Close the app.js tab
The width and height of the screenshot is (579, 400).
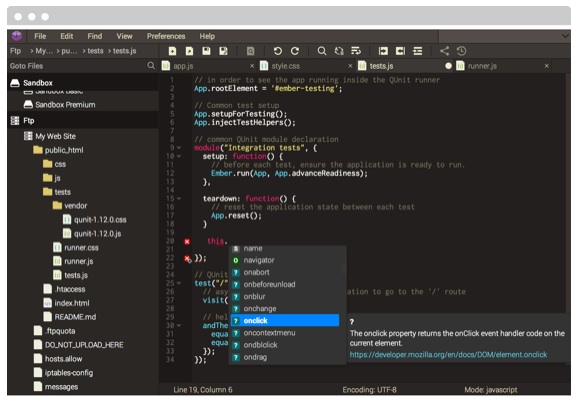pos(252,66)
